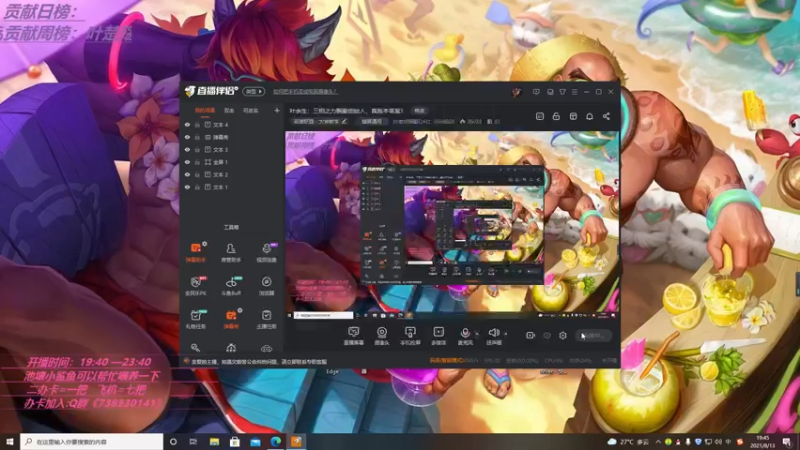Click the record video icon

tap(531, 335)
